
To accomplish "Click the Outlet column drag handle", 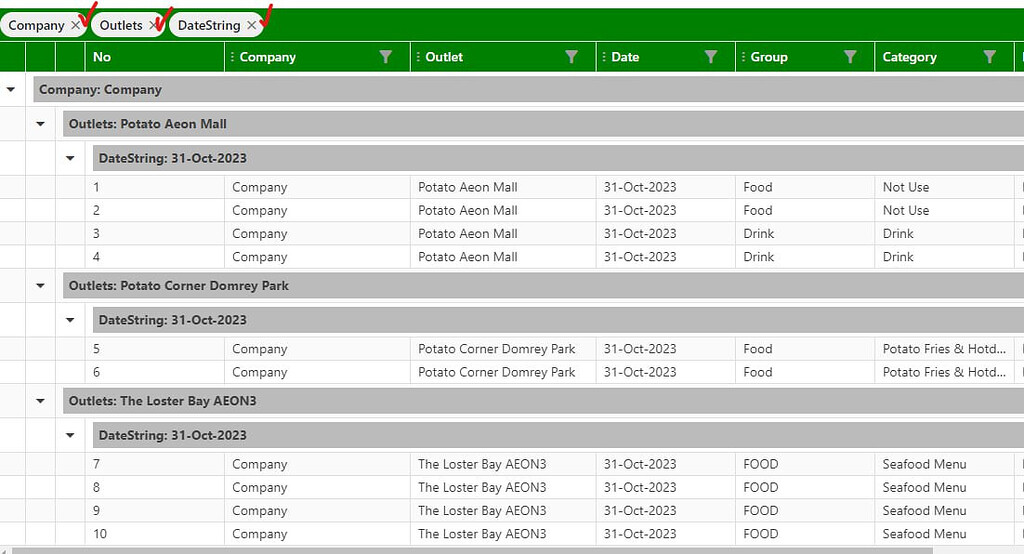I will click(418, 57).
